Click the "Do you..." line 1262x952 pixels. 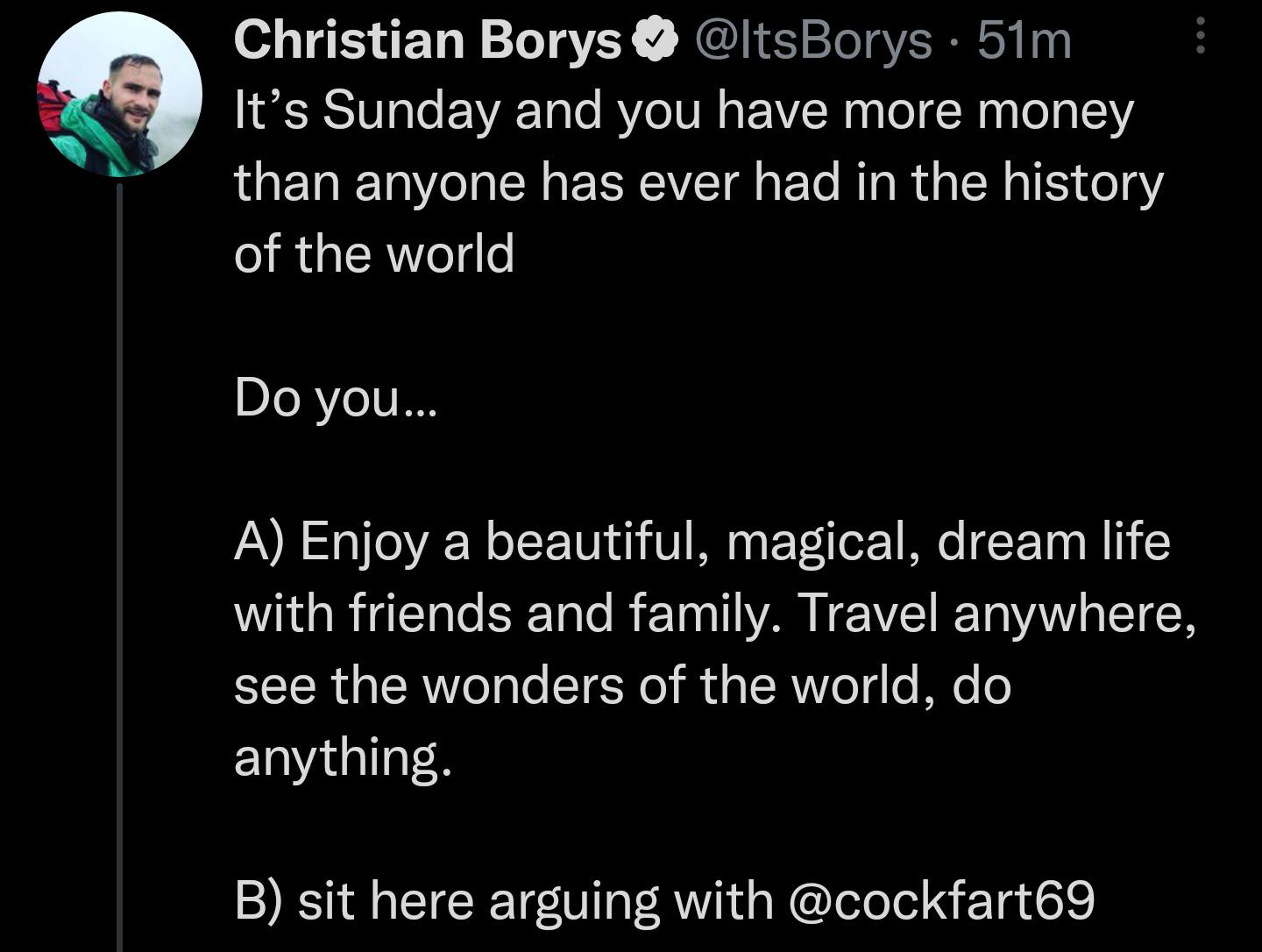coord(334,398)
